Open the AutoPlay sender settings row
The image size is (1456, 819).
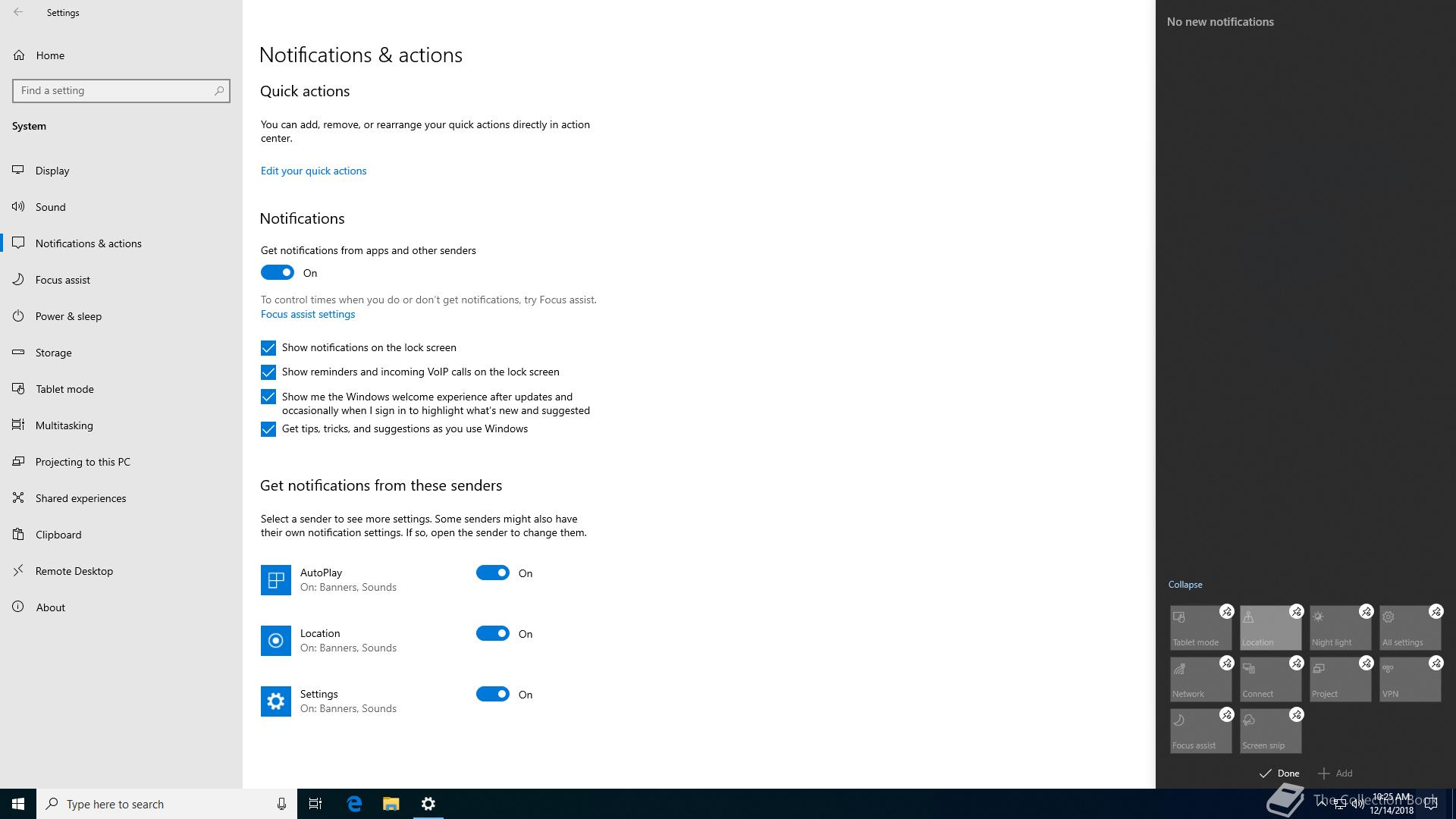(398, 580)
